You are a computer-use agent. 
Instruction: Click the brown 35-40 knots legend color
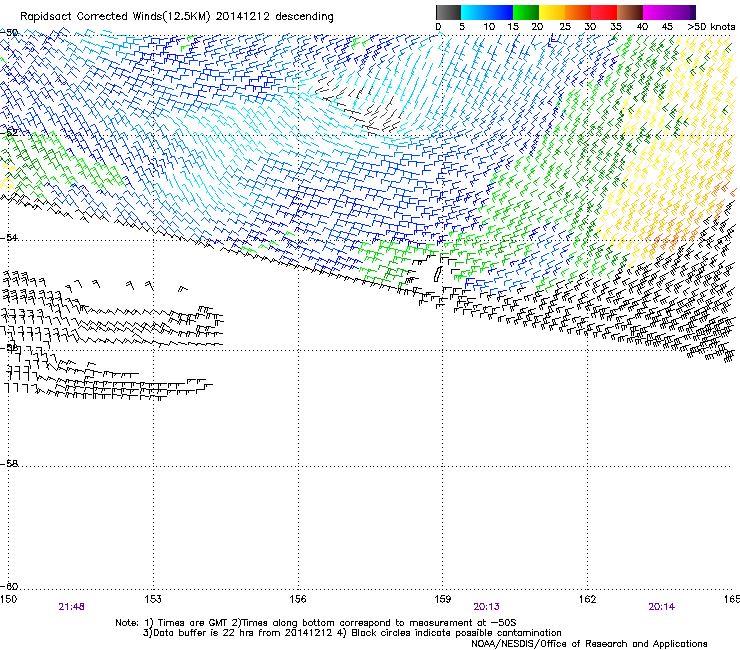pyautogui.click(x=630, y=12)
